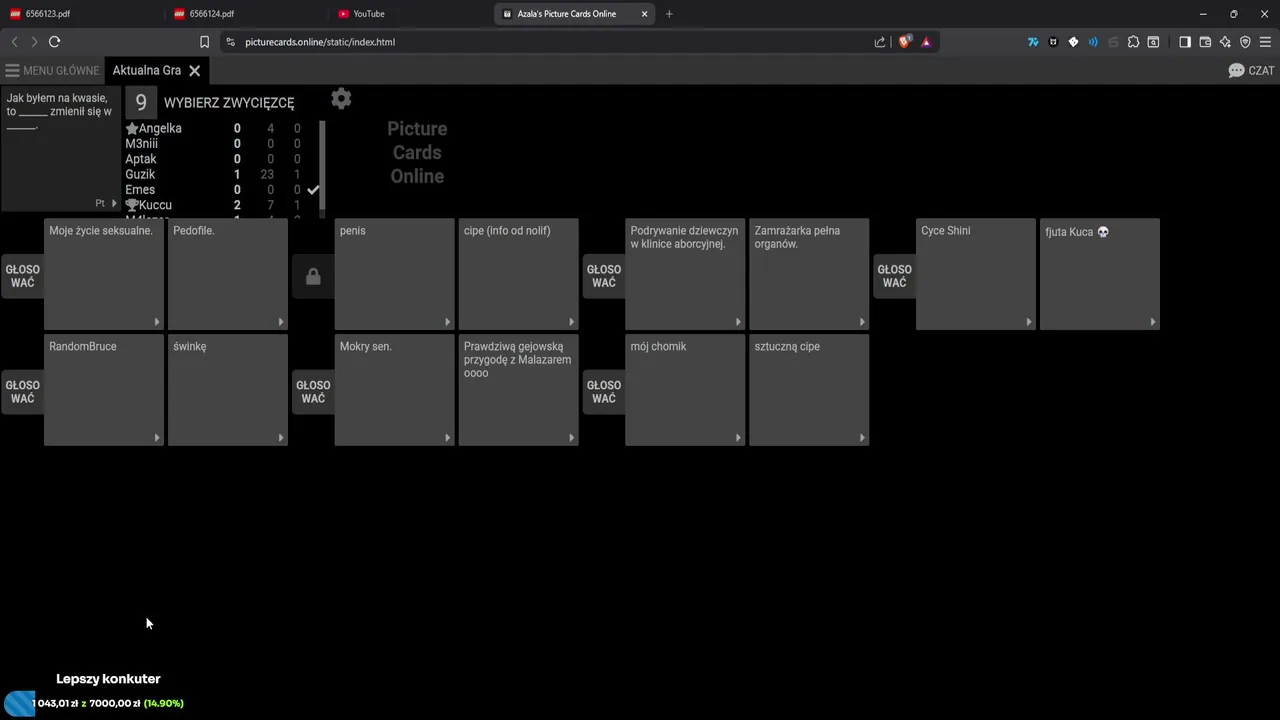Switch to the 6566124.pdf tab
Image resolution: width=1280 pixels, height=720 pixels.
coord(246,14)
